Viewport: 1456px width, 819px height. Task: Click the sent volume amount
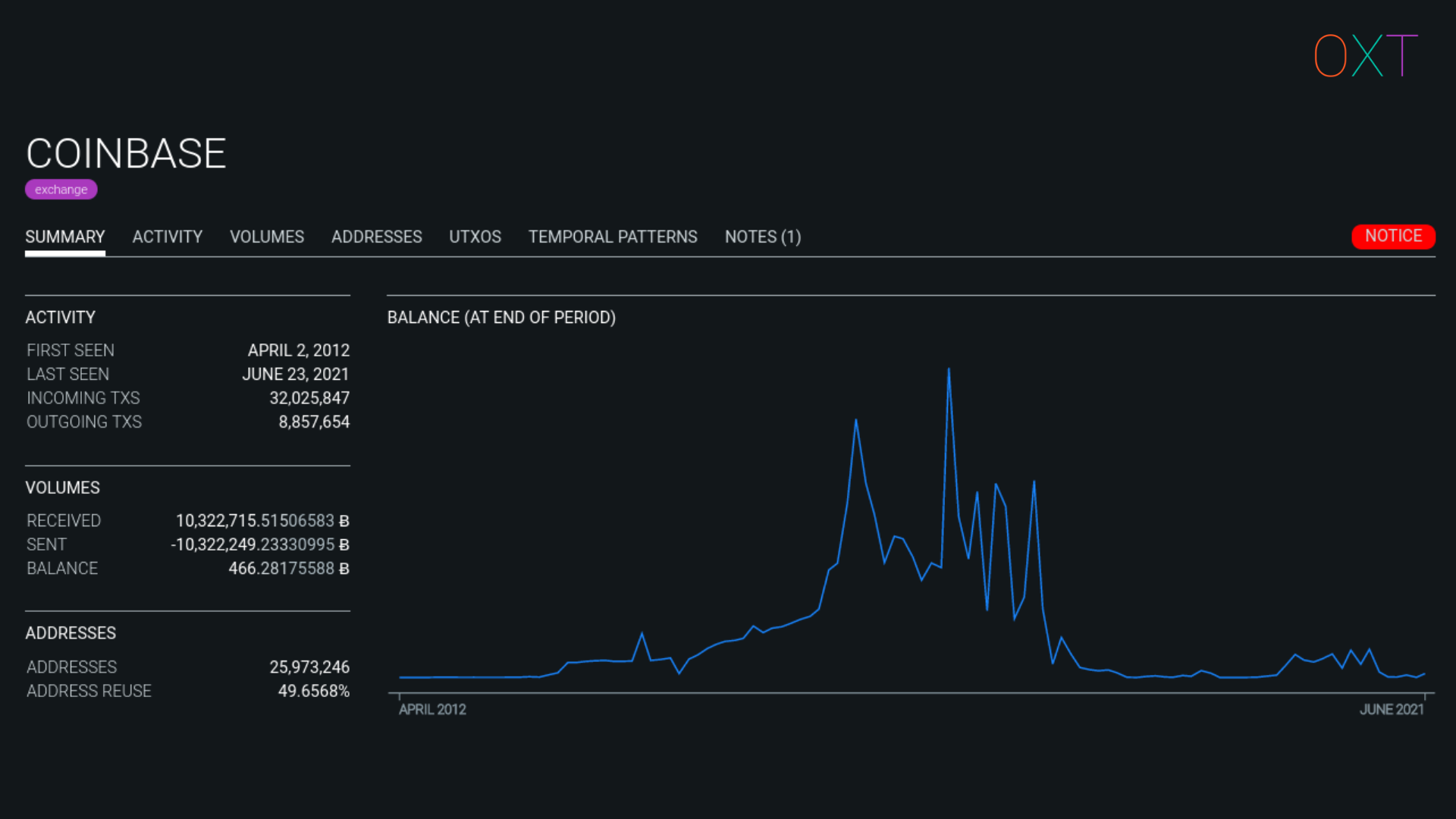pos(259,544)
